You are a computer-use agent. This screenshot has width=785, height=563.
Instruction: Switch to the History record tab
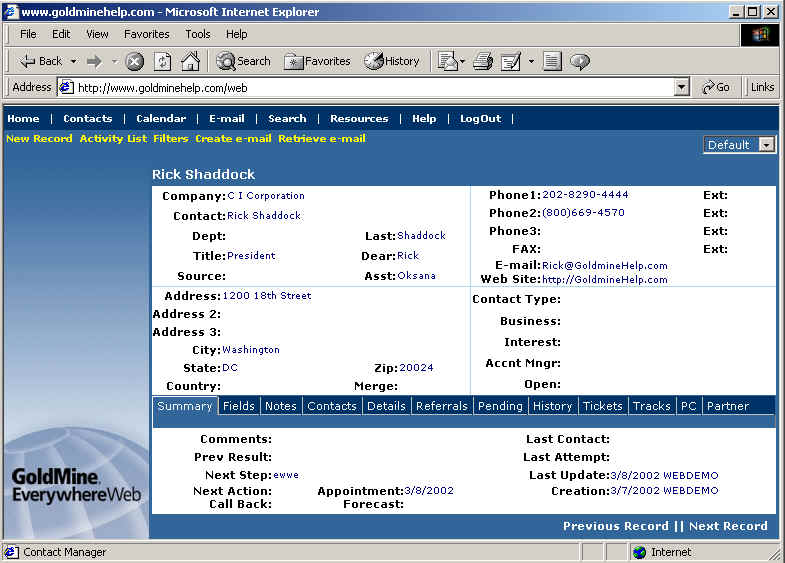tap(552, 406)
